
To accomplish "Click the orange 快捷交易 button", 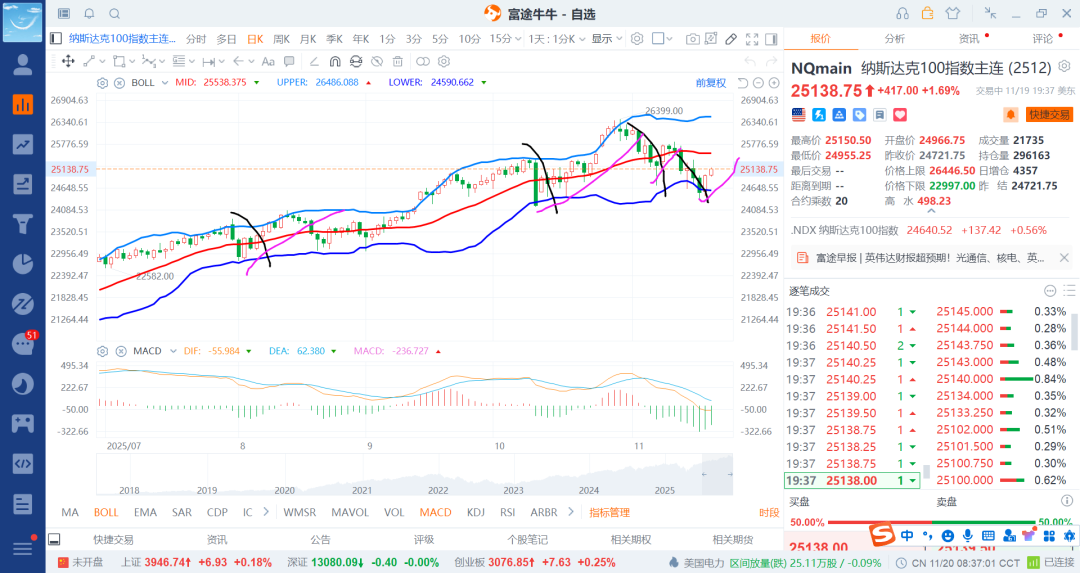I will coord(1049,114).
